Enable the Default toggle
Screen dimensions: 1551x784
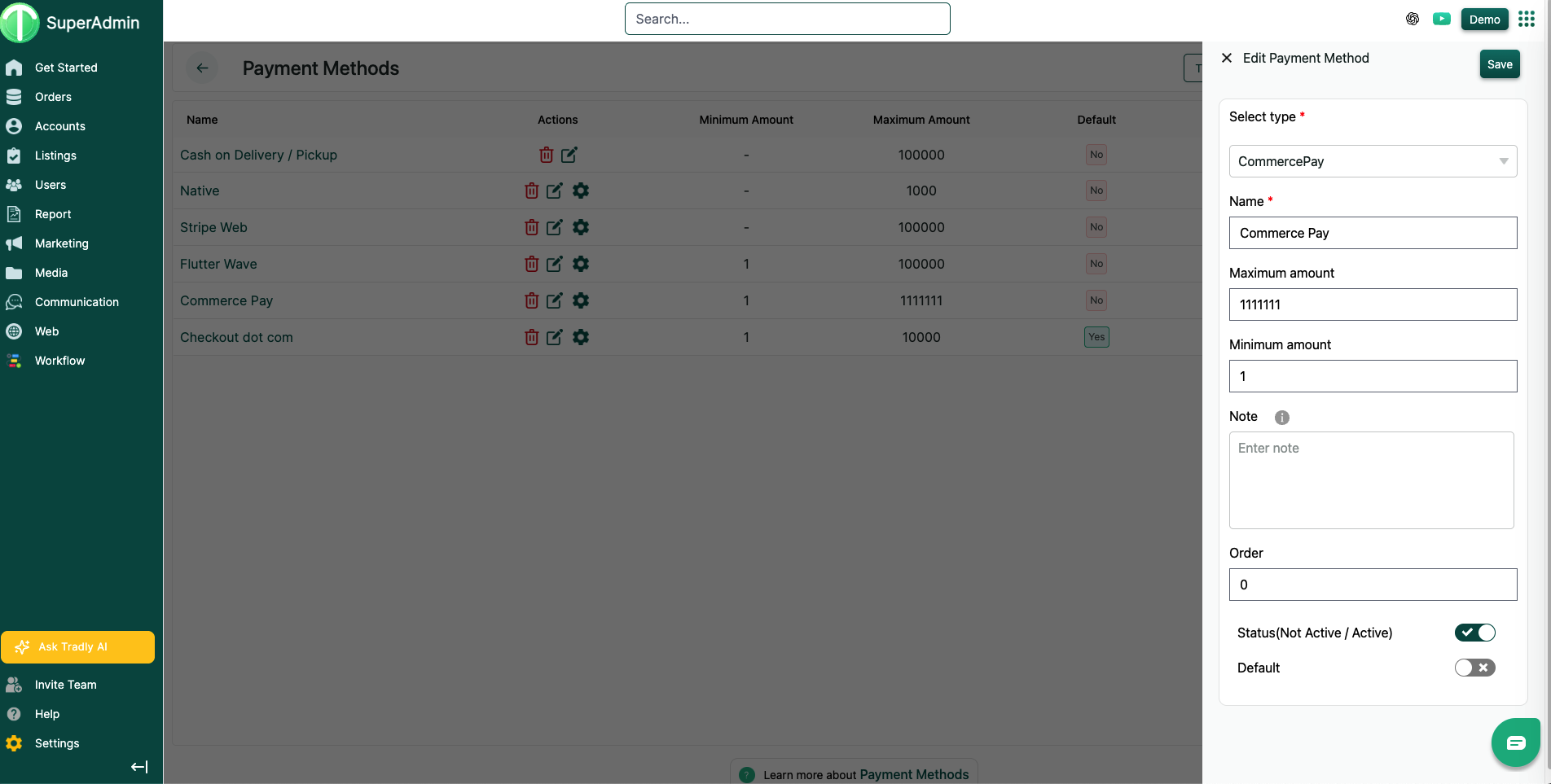(x=1474, y=668)
